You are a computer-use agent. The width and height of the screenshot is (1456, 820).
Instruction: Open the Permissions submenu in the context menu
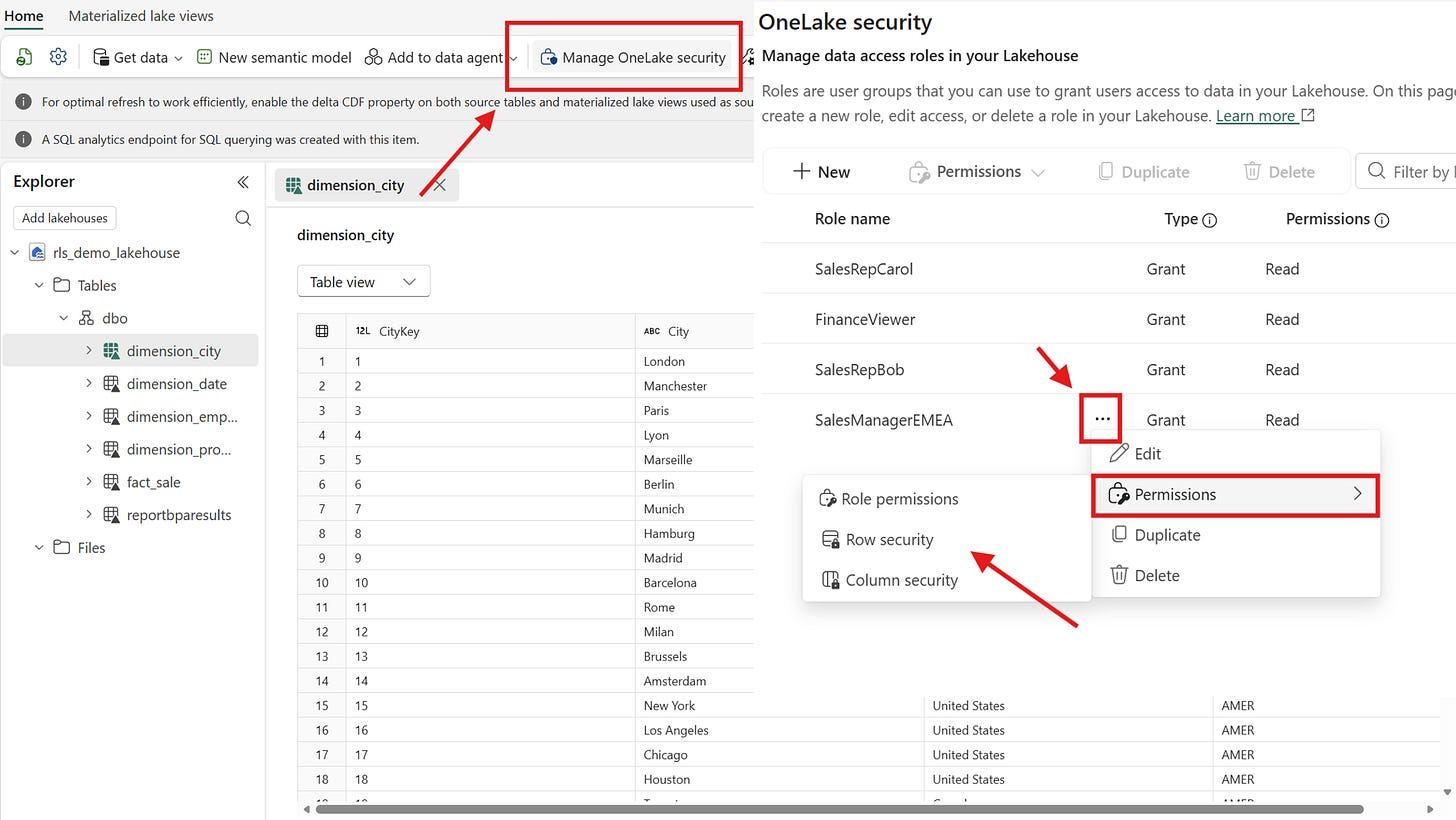(x=1236, y=495)
